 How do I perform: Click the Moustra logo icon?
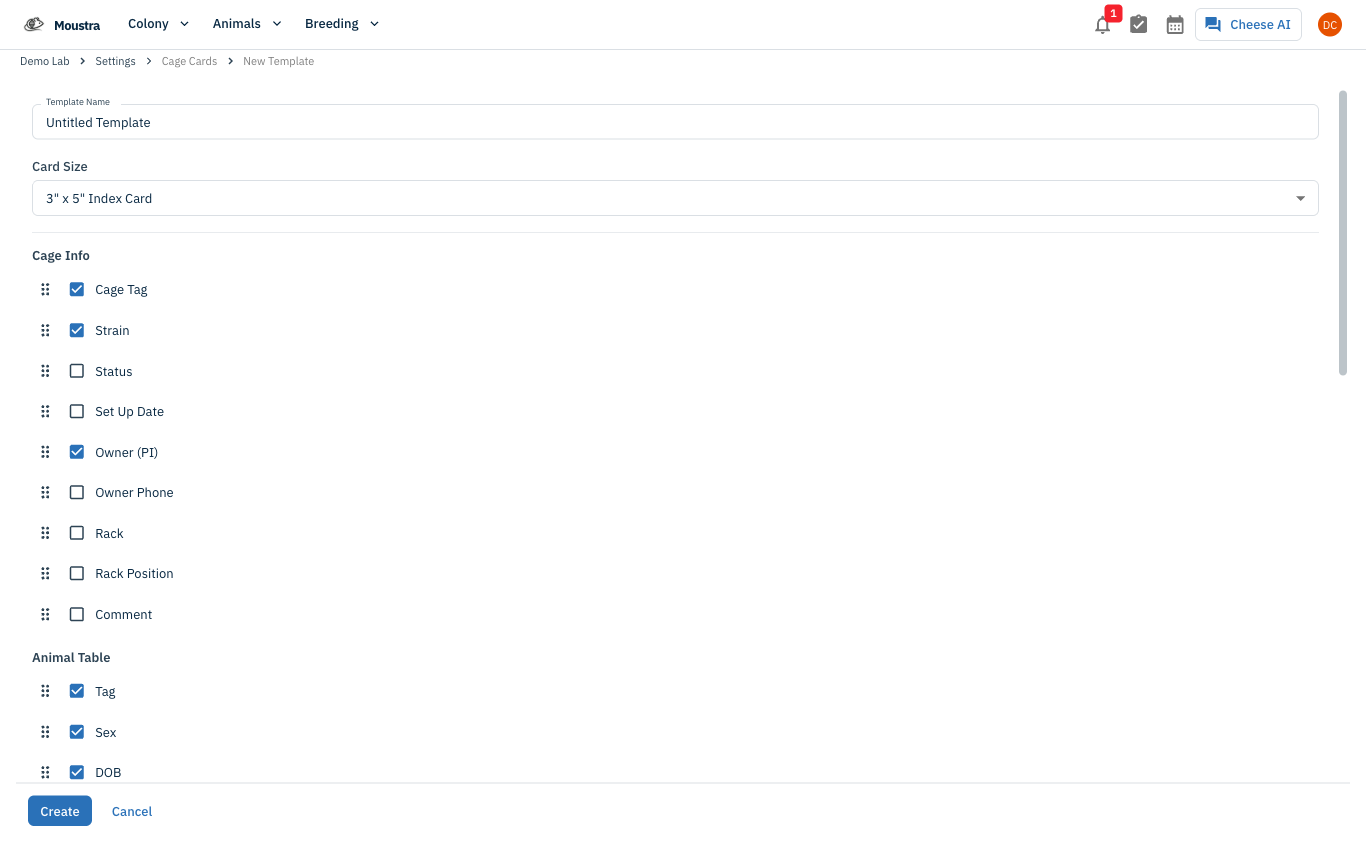(x=34, y=24)
